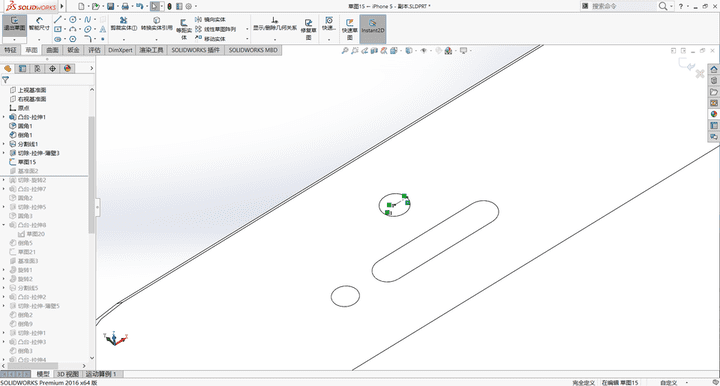Select the Circle sketch tool
This screenshot has height=386, width=720.
point(73,19)
